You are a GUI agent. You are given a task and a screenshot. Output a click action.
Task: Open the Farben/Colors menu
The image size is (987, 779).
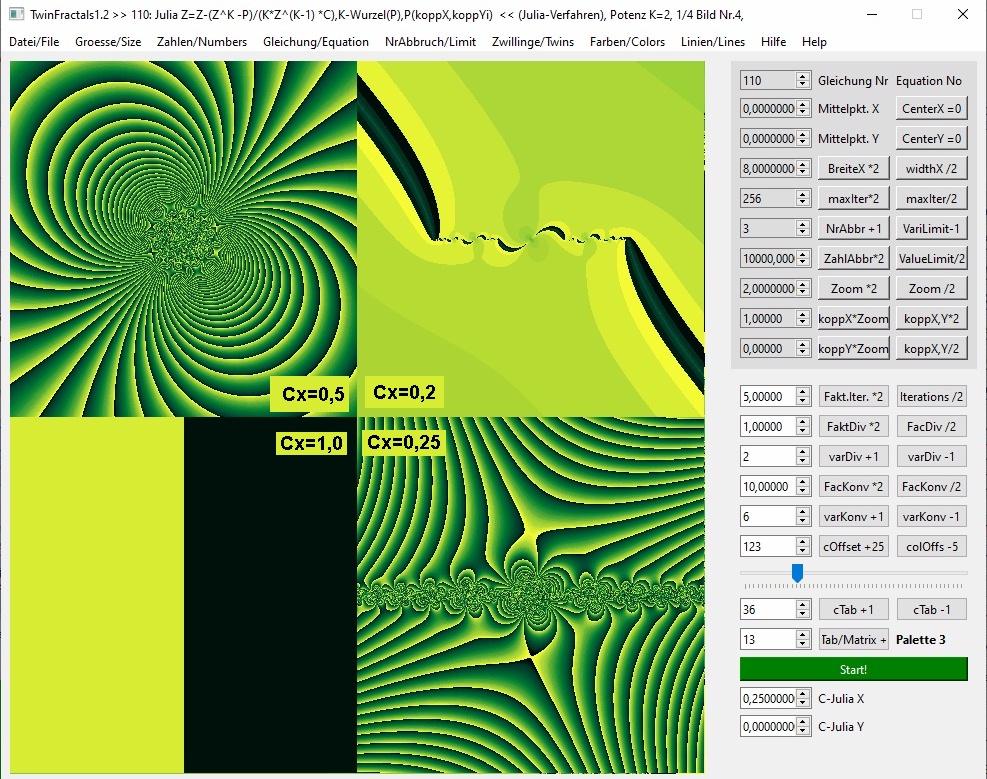(x=627, y=42)
